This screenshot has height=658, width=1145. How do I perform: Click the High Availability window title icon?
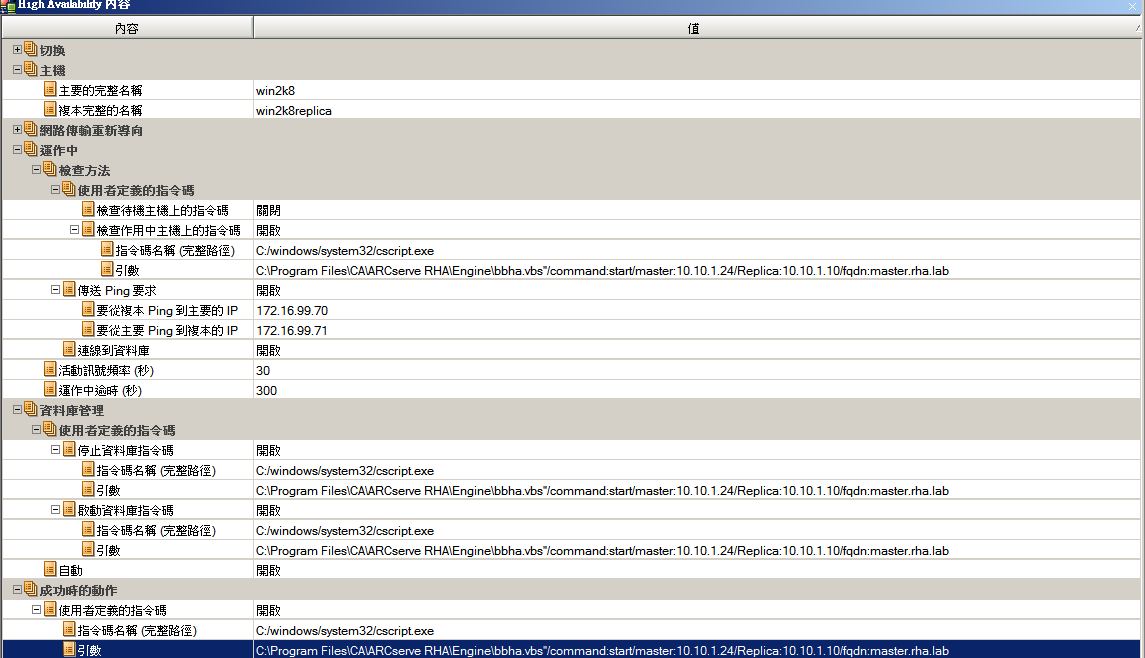8,6
